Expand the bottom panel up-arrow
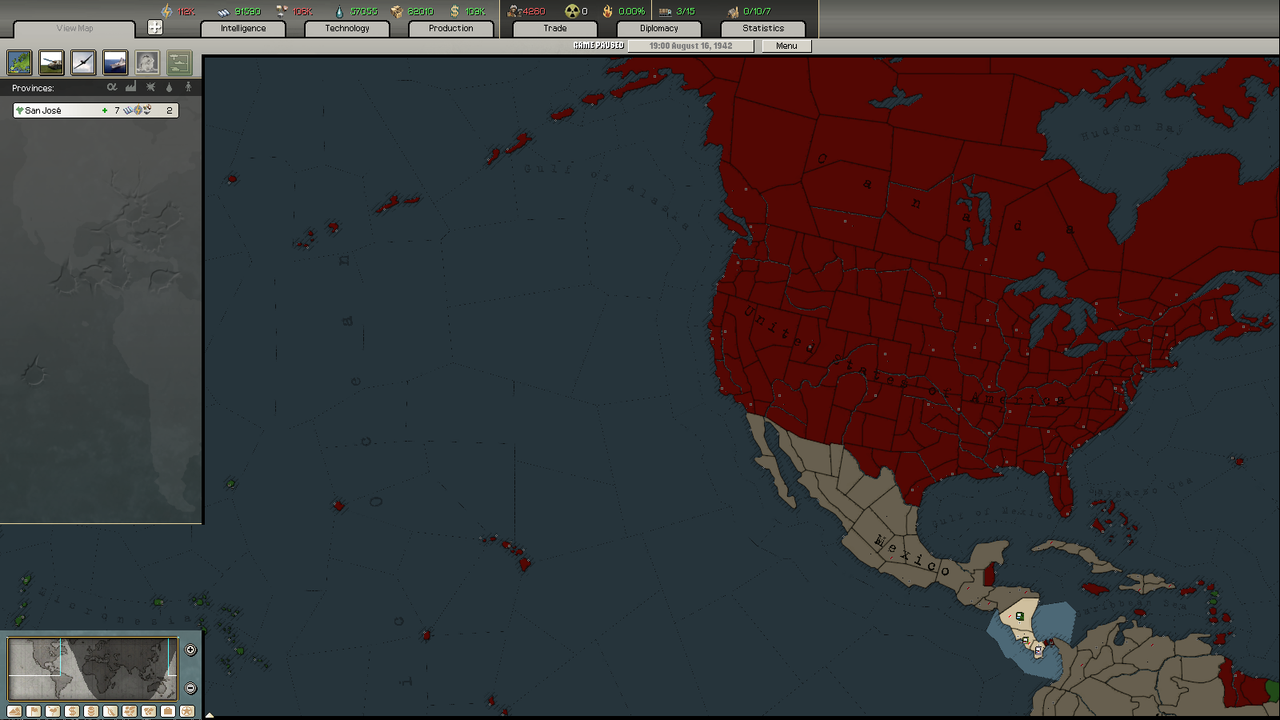This screenshot has height=720, width=1280. 209,714
